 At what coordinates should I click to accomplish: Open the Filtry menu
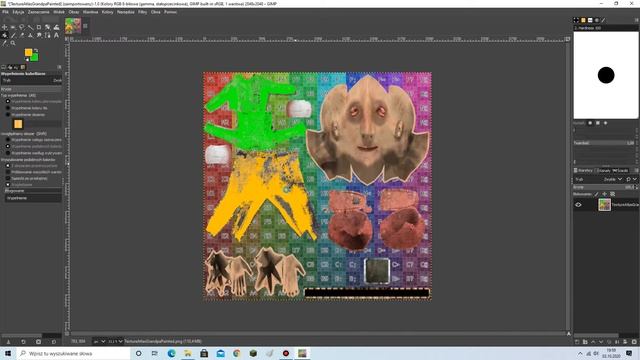(x=142, y=12)
